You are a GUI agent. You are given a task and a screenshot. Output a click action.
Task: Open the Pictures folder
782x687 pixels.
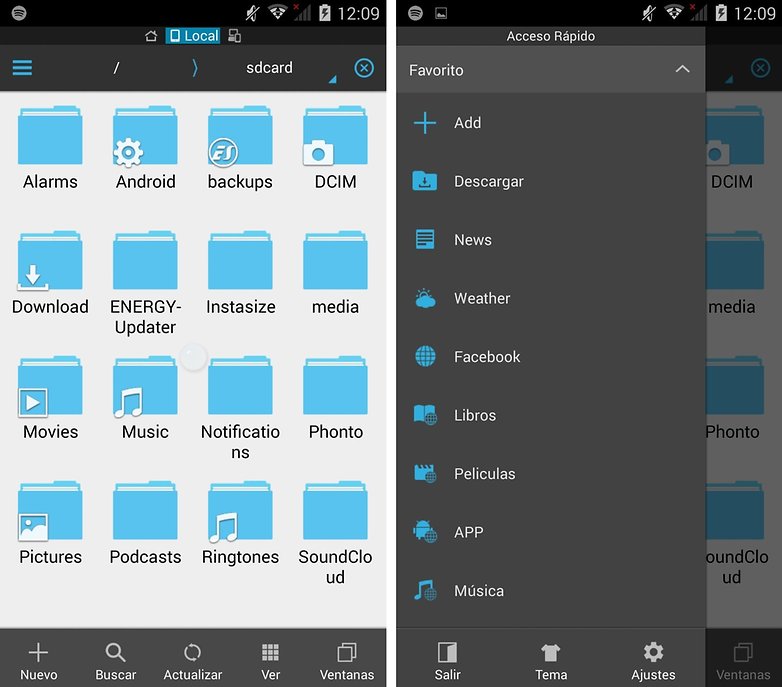[50, 523]
